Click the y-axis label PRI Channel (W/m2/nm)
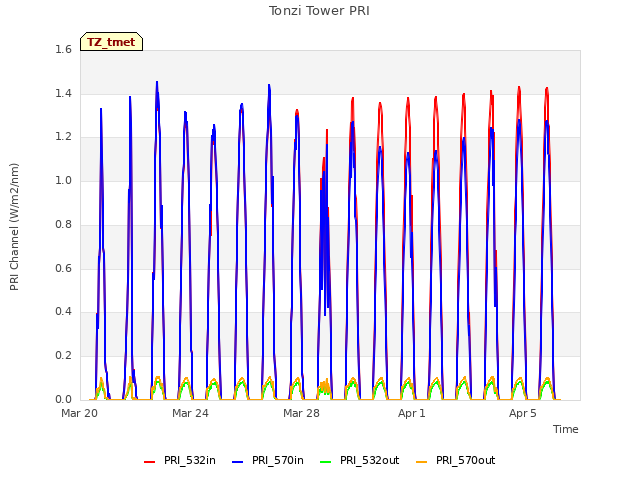The width and height of the screenshot is (640, 480). point(14,227)
